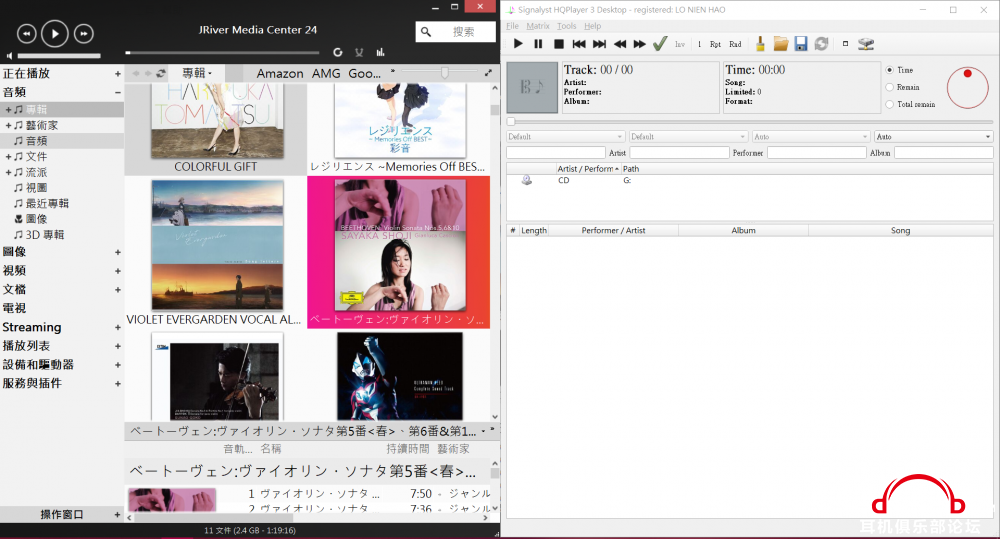This screenshot has width=1000, height=539.
Task: Open the spectrum bars icon in JRiver
Action: pos(381,52)
